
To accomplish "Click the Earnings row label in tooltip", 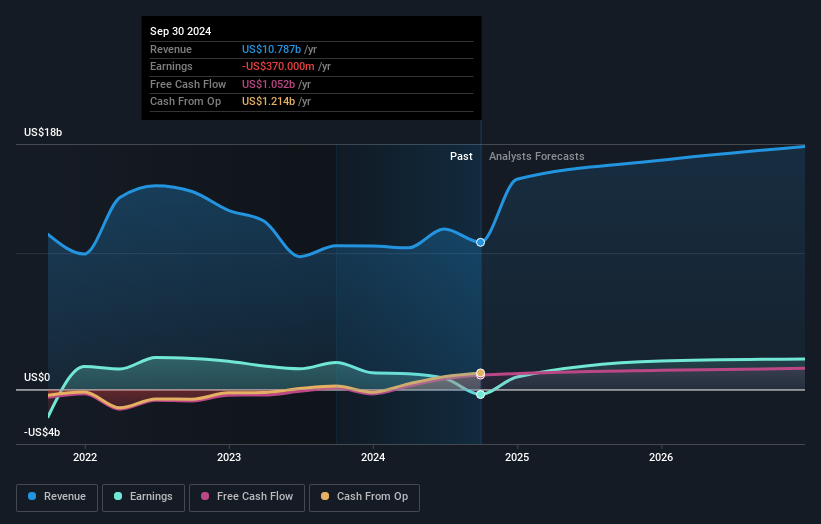I will coord(171,66).
